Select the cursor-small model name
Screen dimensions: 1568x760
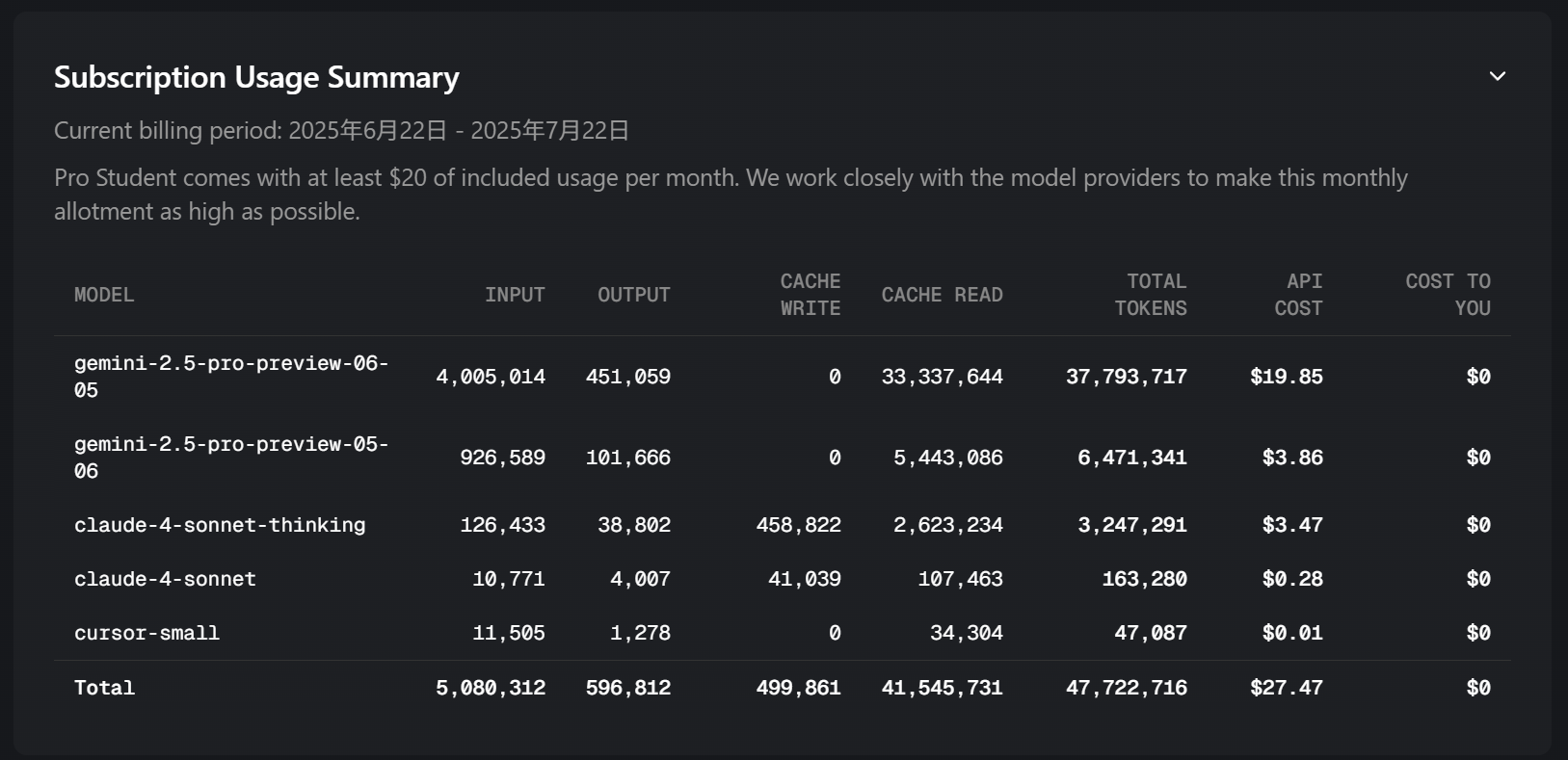[146, 633]
